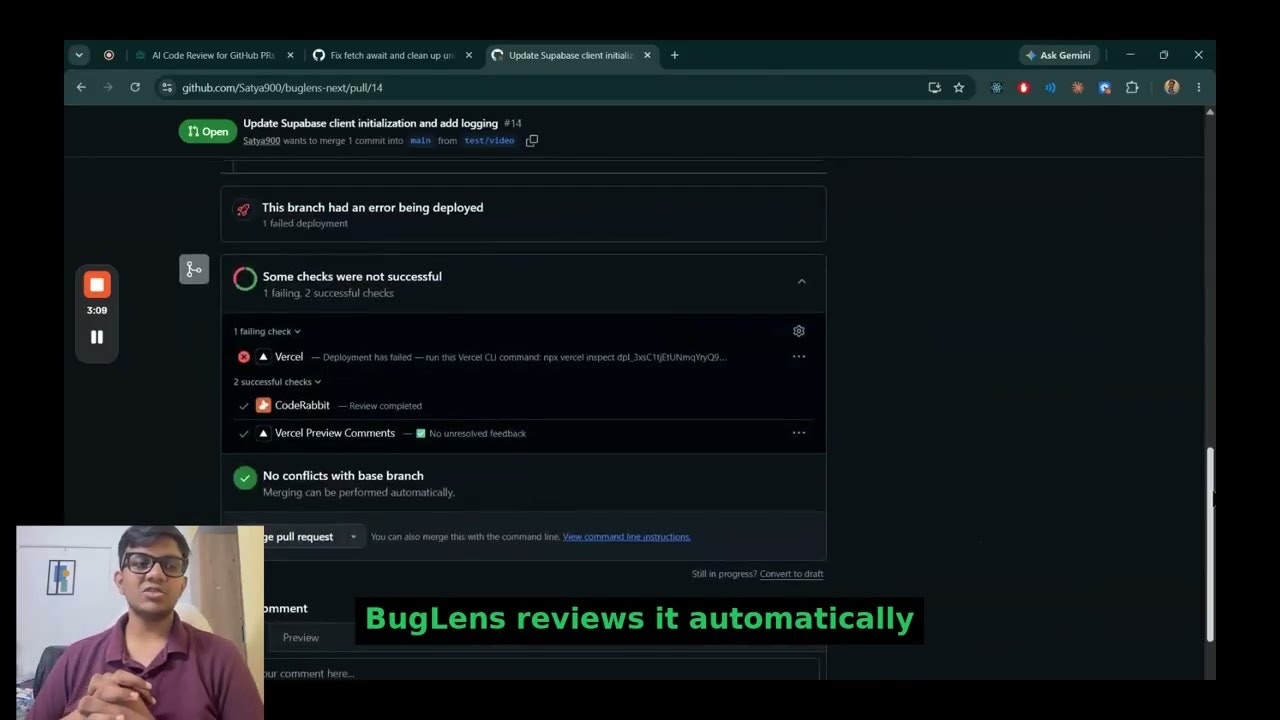Open View command line instructions link

pos(626,537)
